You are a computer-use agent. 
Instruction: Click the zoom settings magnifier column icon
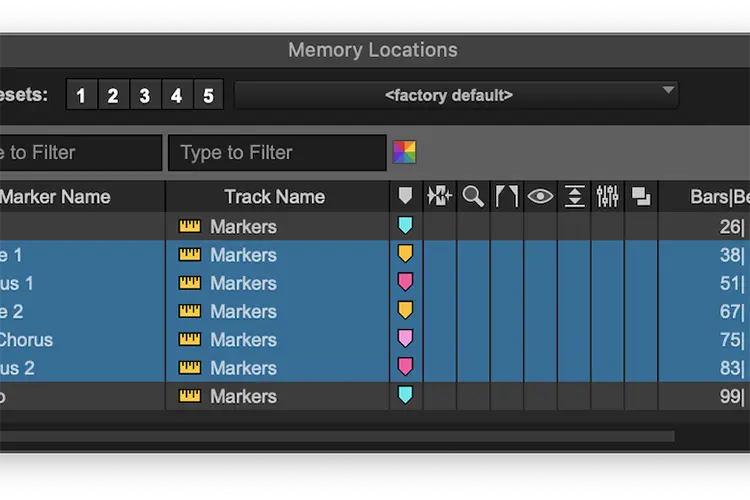pyautogui.click(x=473, y=196)
